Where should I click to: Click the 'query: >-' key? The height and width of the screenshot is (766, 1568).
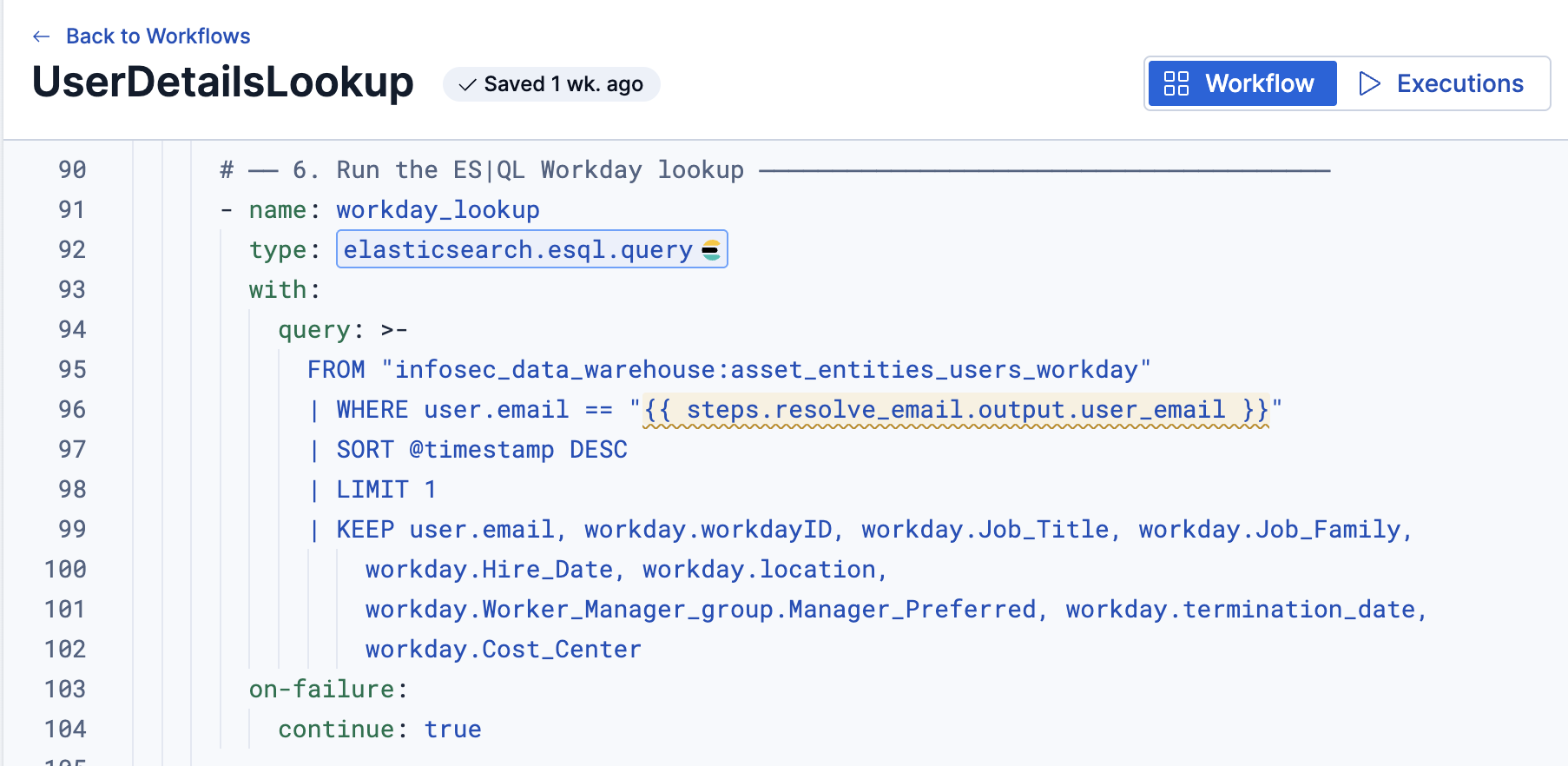pyautogui.click(x=343, y=330)
